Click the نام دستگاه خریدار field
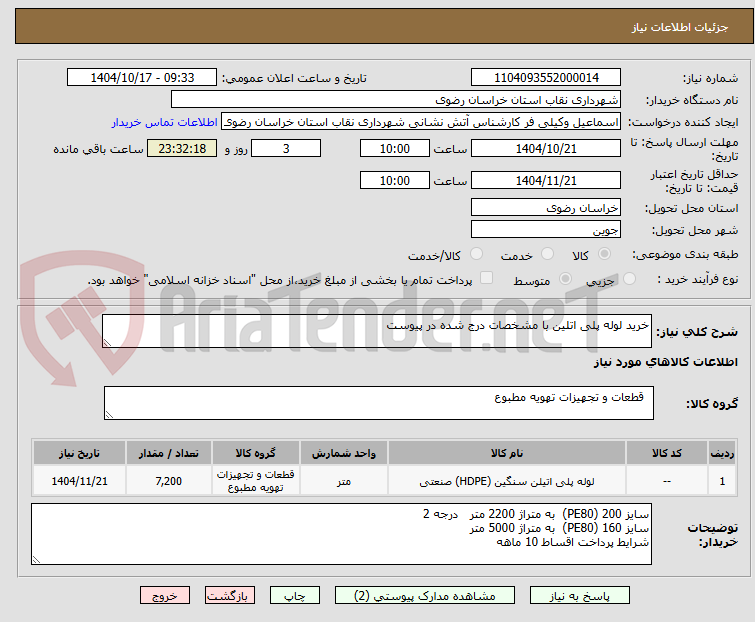The height and width of the screenshot is (622, 755). point(396,100)
